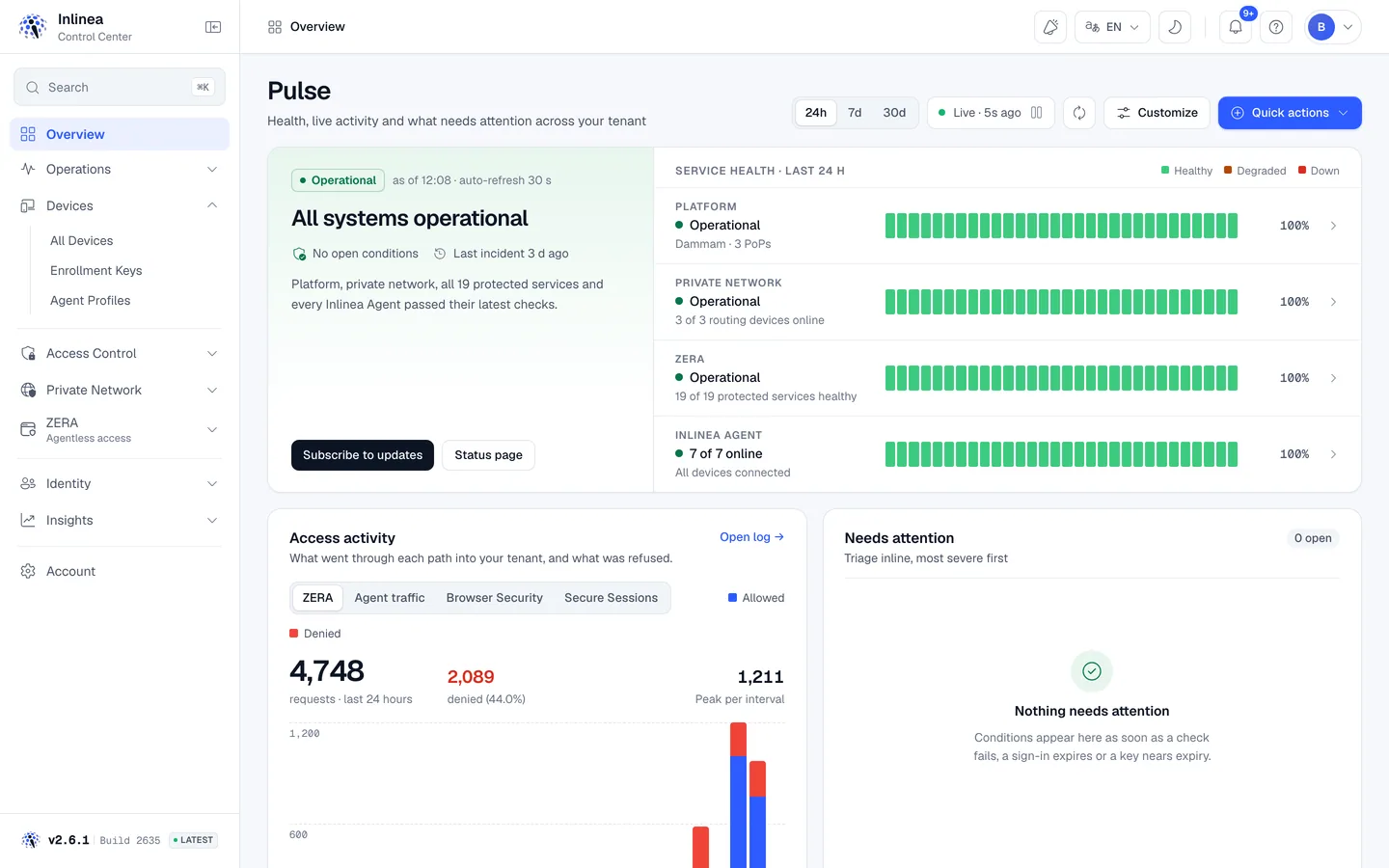Click the shield icon beside No open conditions
This screenshot has height=868, width=1389.
pos(299,254)
